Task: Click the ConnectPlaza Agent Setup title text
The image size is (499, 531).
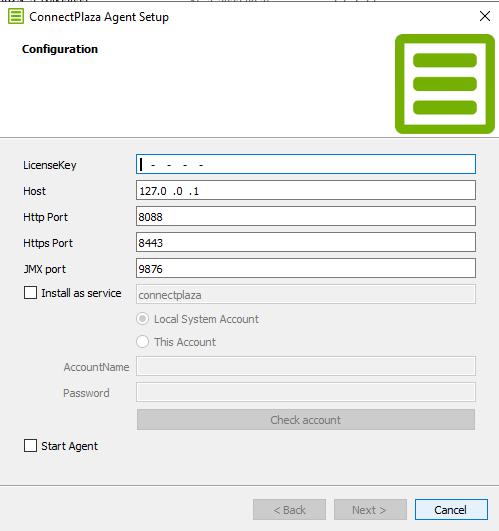Action: [99, 17]
